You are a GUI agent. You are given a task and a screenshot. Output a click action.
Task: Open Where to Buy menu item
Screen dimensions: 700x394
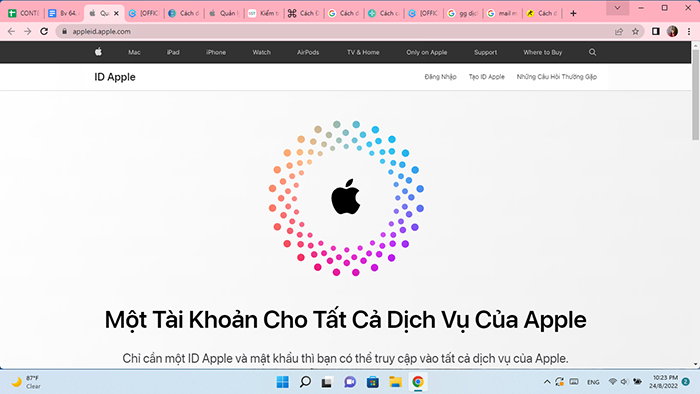(x=542, y=52)
